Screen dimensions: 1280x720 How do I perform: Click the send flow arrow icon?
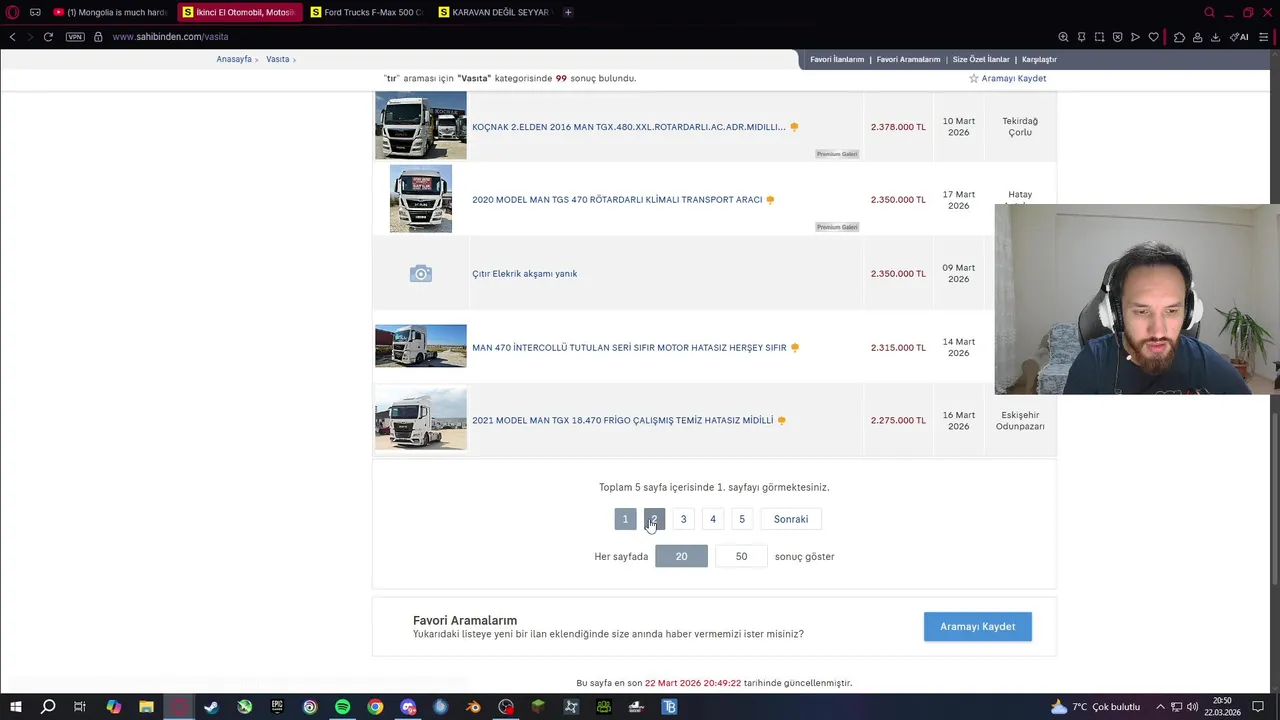(1135, 37)
